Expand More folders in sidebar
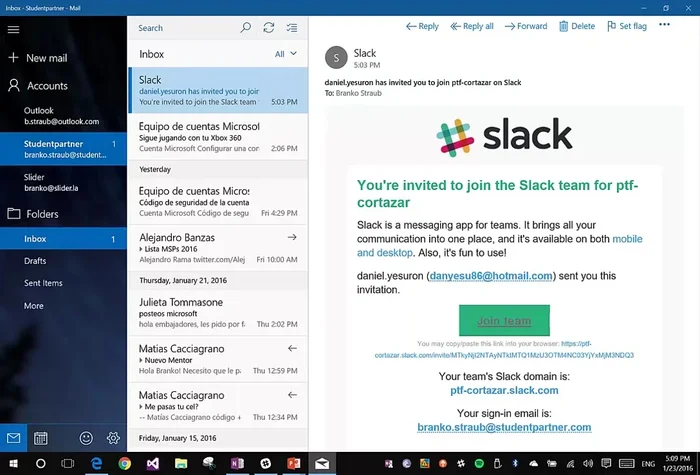The width and height of the screenshot is (700, 475). tap(34, 305)
